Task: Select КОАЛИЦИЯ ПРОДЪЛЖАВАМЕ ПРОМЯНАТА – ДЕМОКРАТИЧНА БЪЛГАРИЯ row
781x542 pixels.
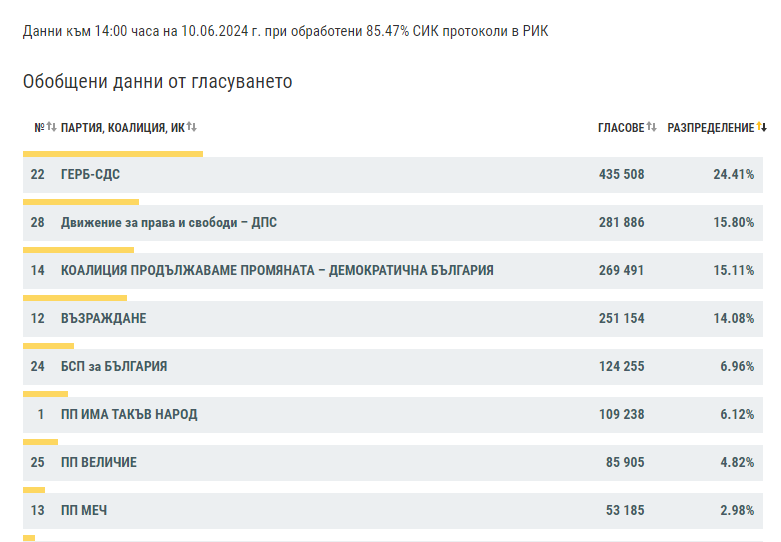Action: pyautogui.click(x=277, y=271)
